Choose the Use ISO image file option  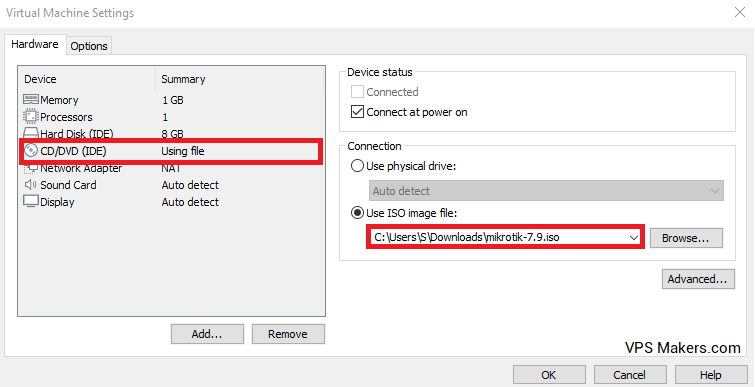tap(357, 213)
